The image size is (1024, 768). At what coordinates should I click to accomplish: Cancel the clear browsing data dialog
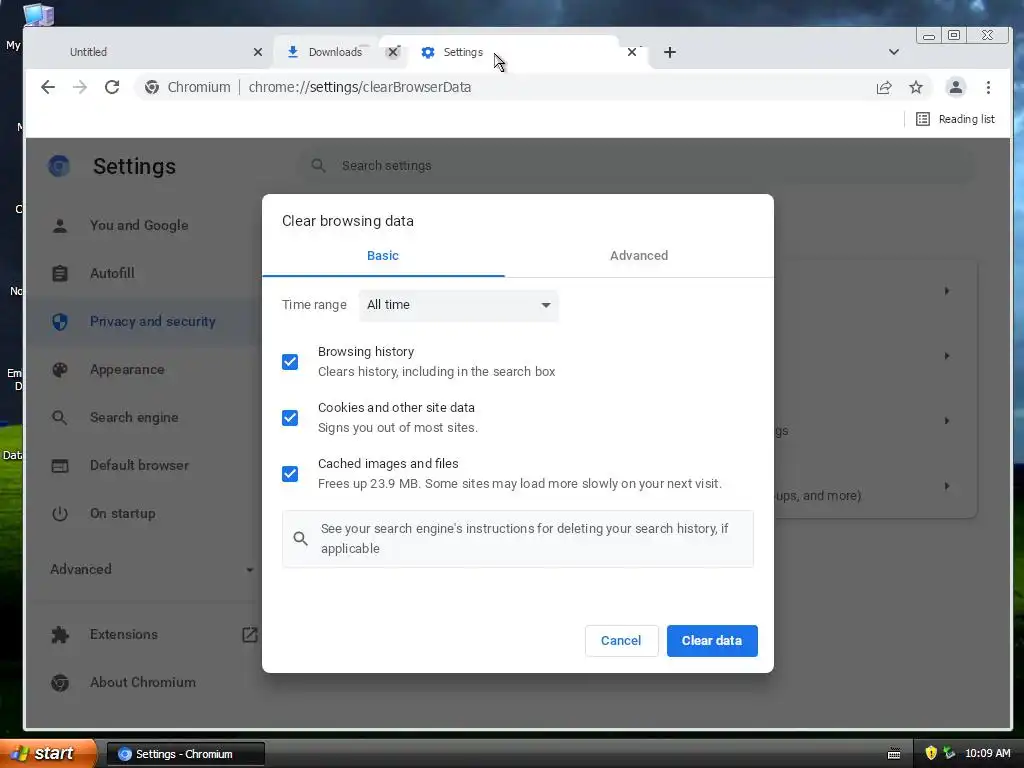(621, 641)
